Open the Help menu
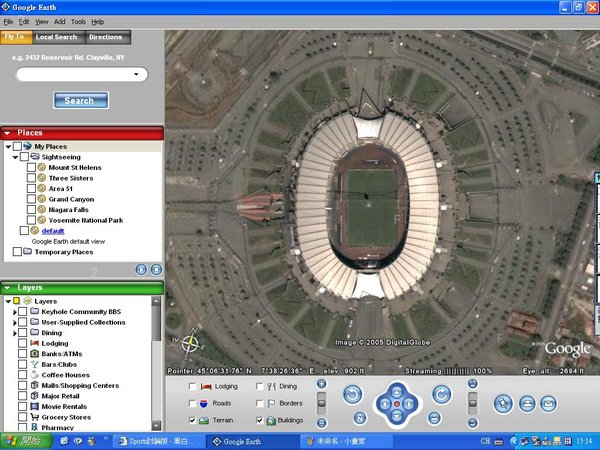This screenshot has height=450, width=600. [98, 22]
